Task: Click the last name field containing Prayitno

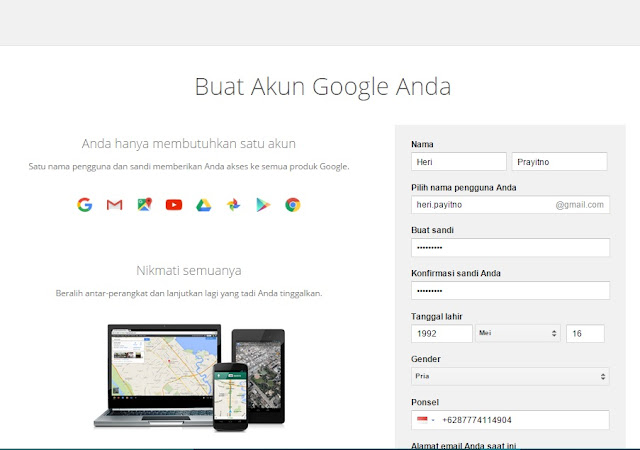Action: [560, 162]
